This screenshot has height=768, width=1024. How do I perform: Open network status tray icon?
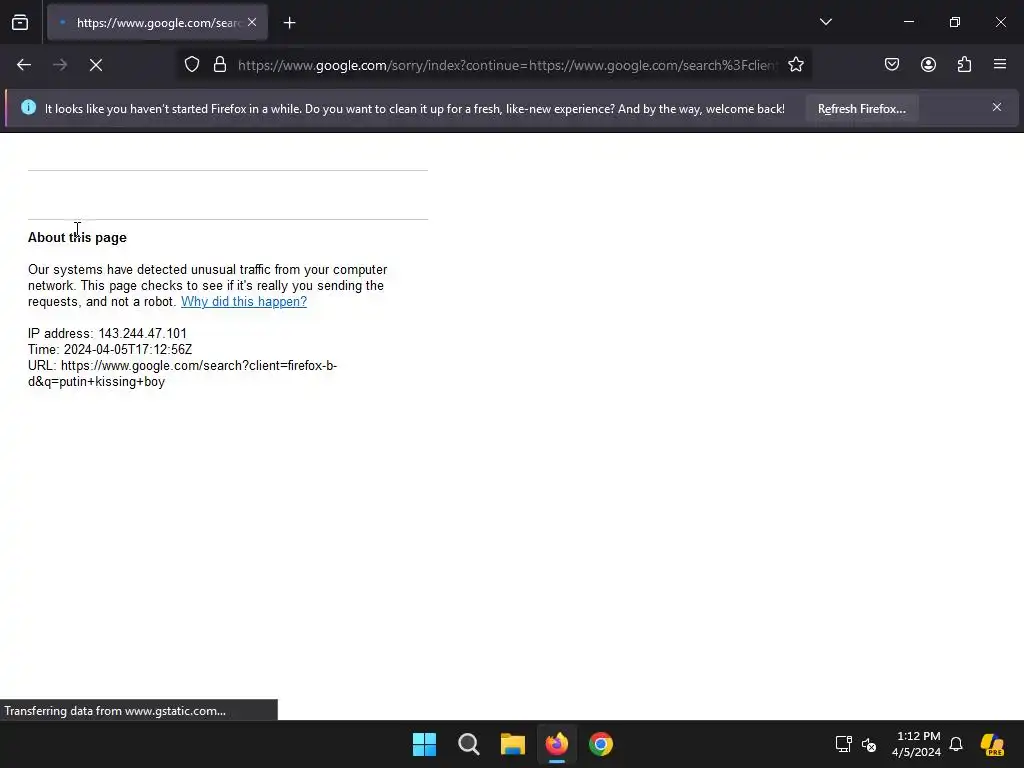(843, 744)
